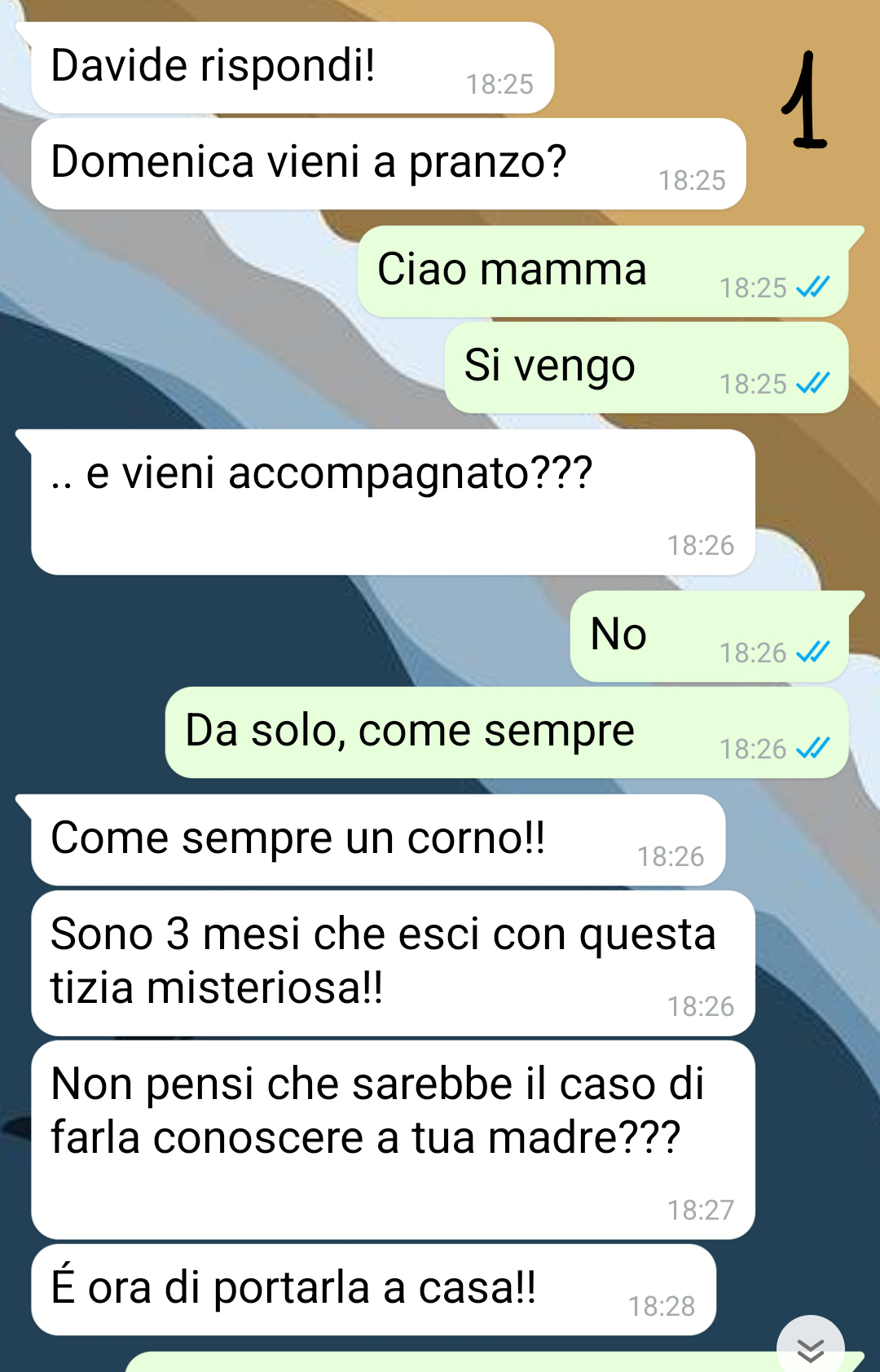Viewport: 880px width, 1372px height.
Task: Tap the 18:28 timestamp on last message
Action: (662, 1306)
